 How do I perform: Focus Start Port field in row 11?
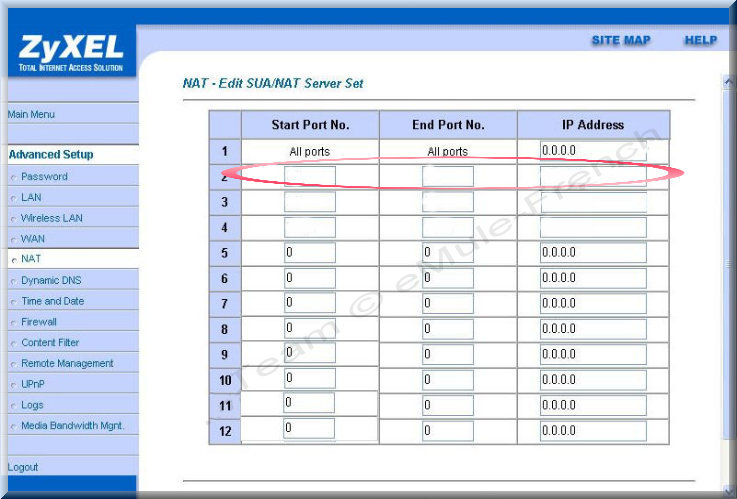point(309,403)
